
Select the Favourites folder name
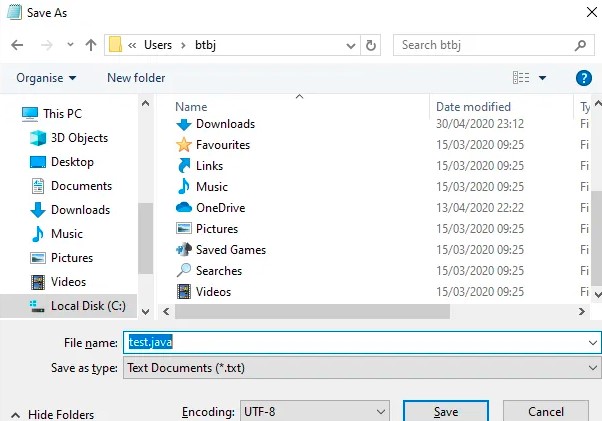223,145
